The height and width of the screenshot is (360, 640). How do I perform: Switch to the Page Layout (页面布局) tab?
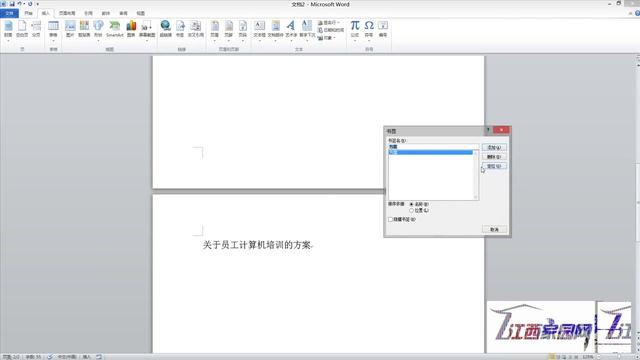point(67,13)
